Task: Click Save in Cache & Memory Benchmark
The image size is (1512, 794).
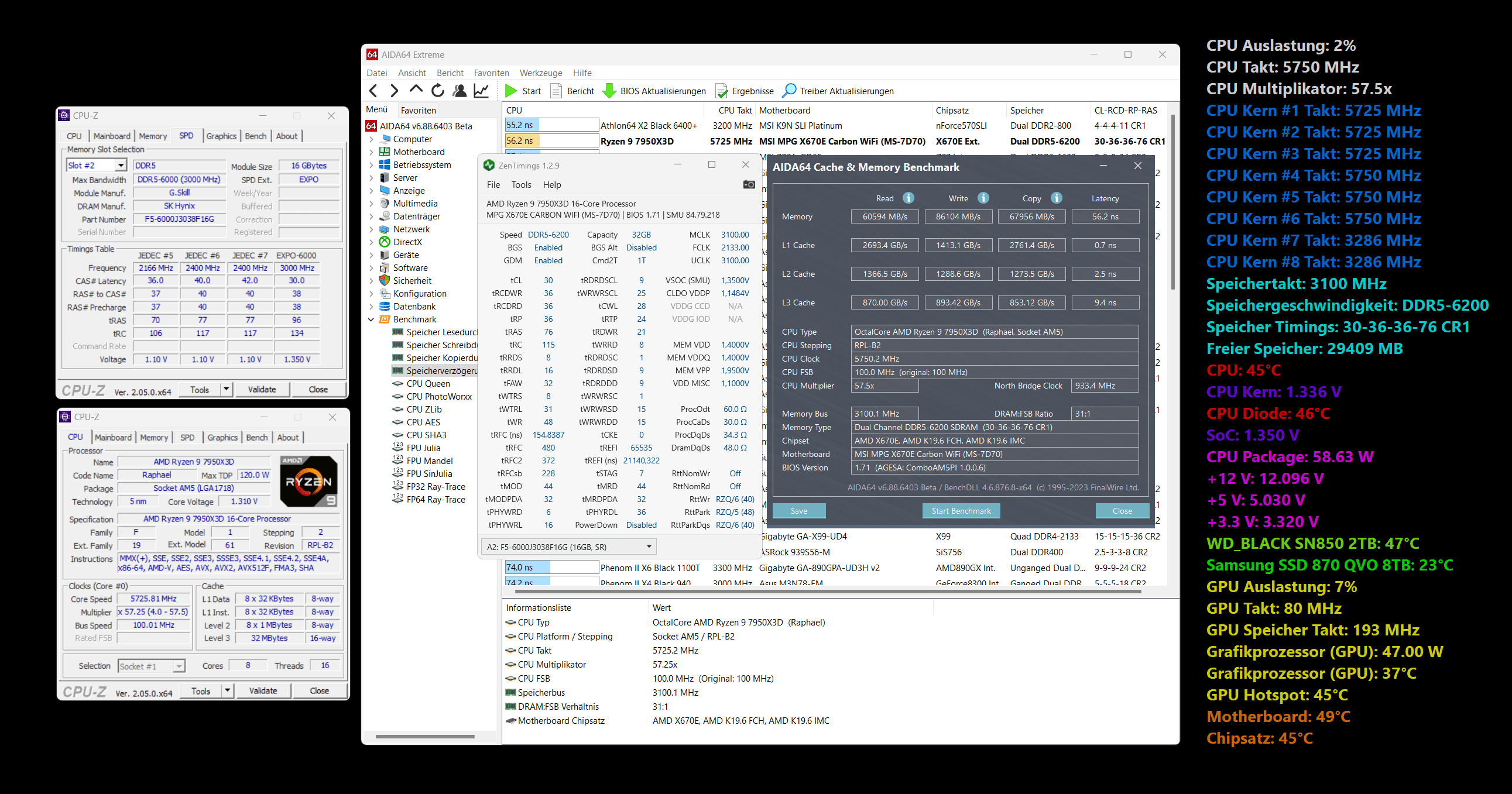Action: pos(798,511)
